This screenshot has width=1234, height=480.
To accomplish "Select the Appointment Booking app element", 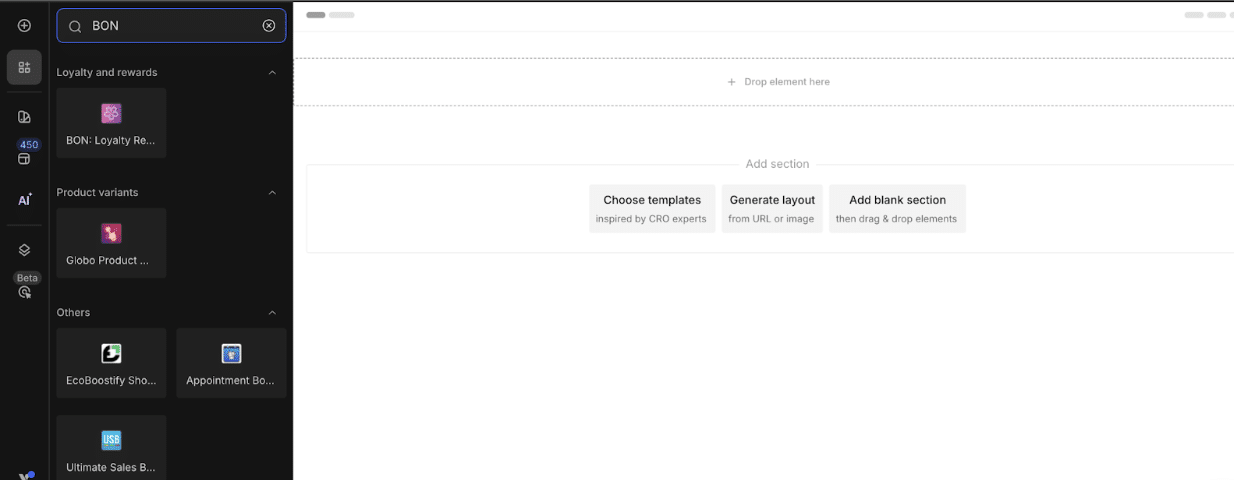I will (x=231, y=363).
